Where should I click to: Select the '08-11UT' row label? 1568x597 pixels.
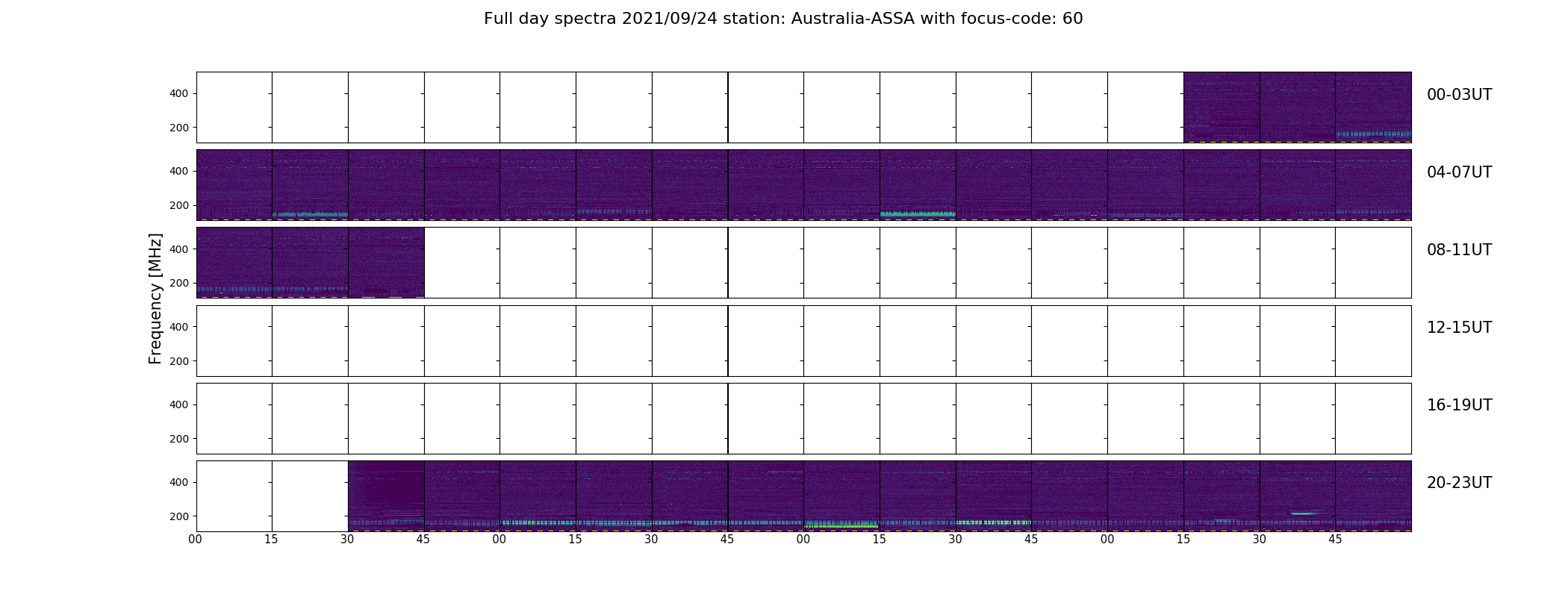[1459, 250]
